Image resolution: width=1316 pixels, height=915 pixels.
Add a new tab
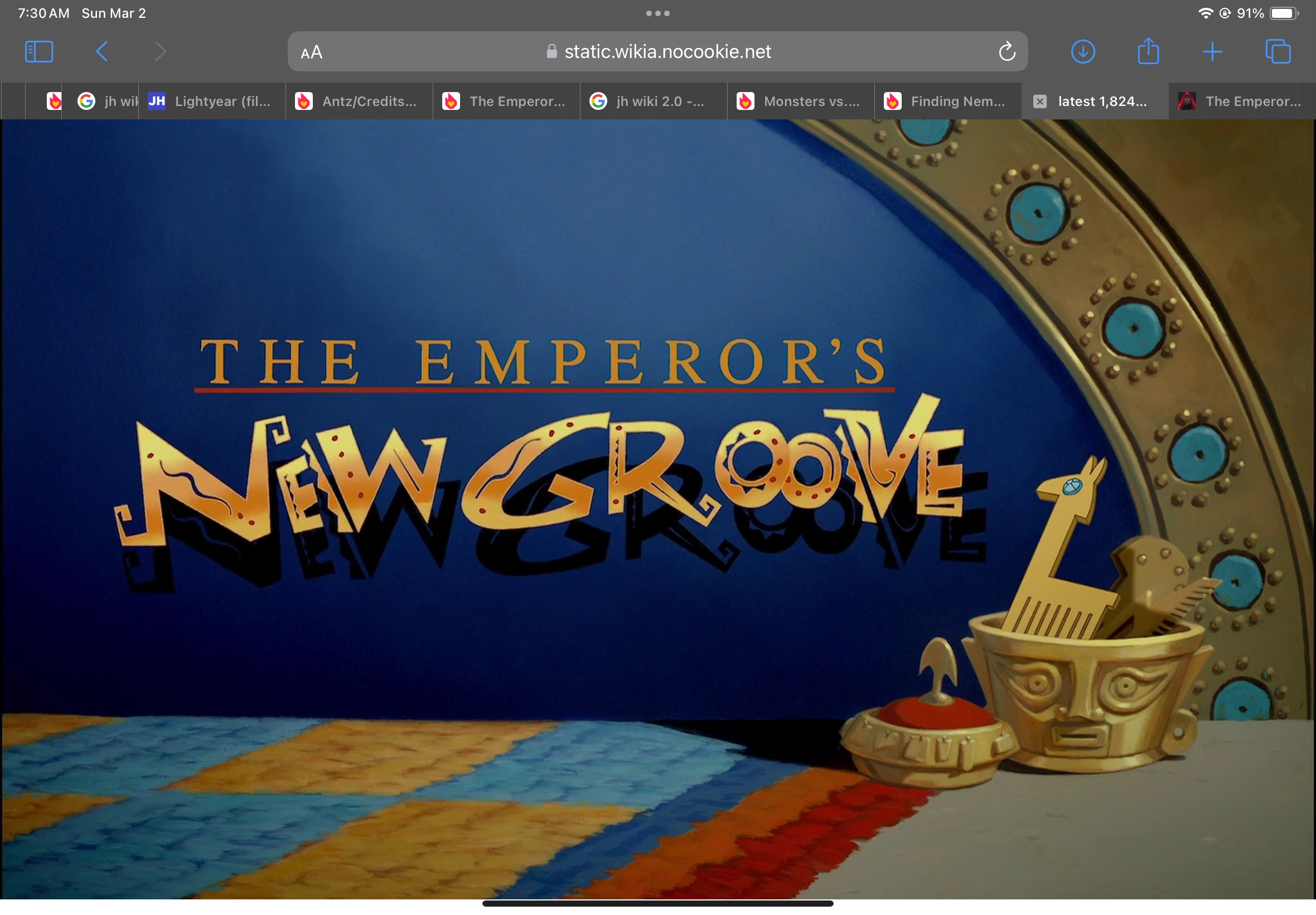[x=1212, y=51]
